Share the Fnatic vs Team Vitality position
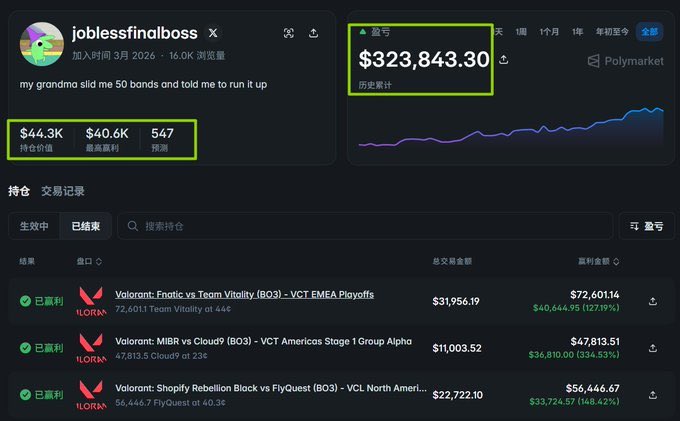 (x=653, y=301)
